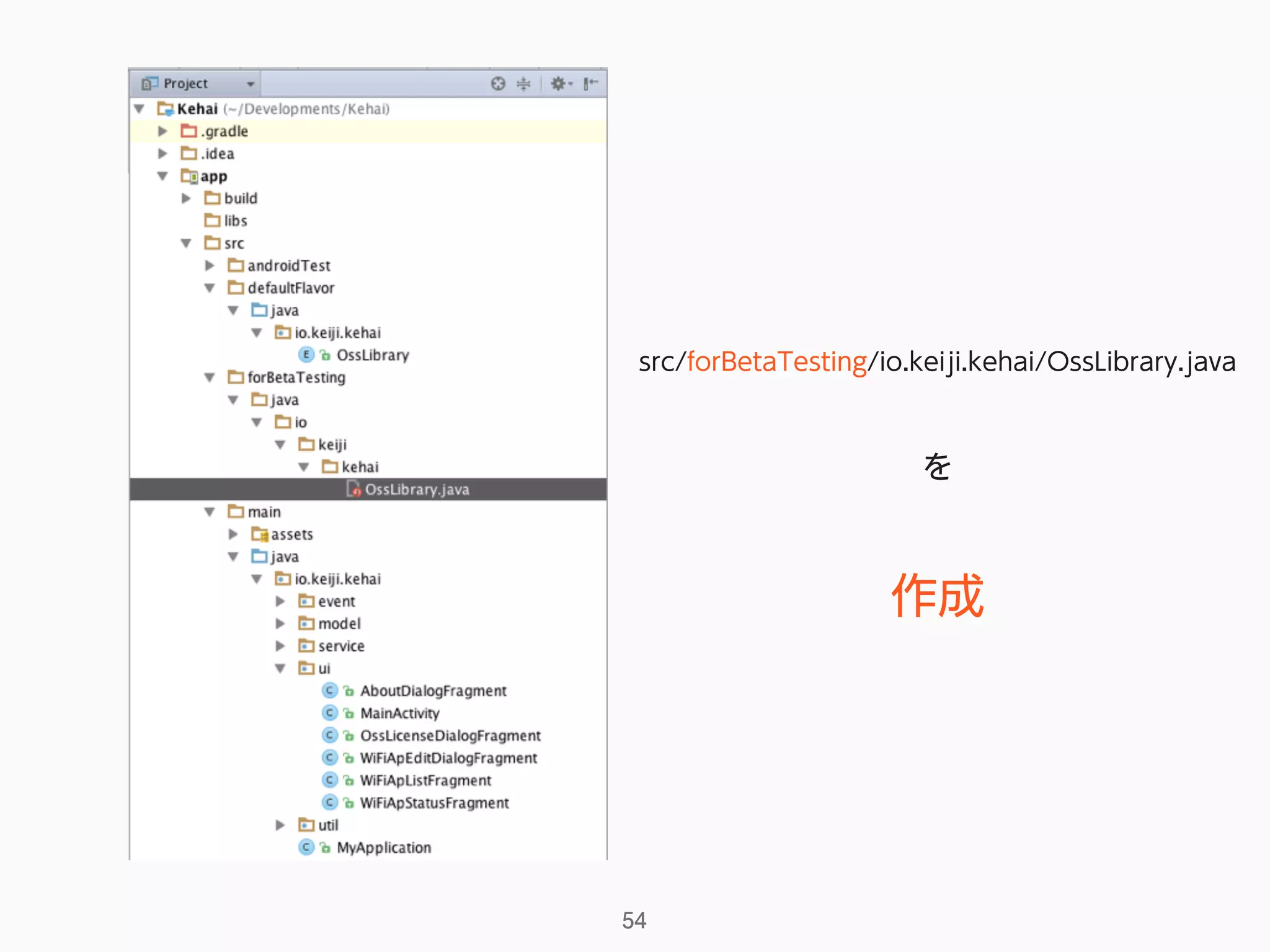Select the main folder label

(x=264, y=512)
